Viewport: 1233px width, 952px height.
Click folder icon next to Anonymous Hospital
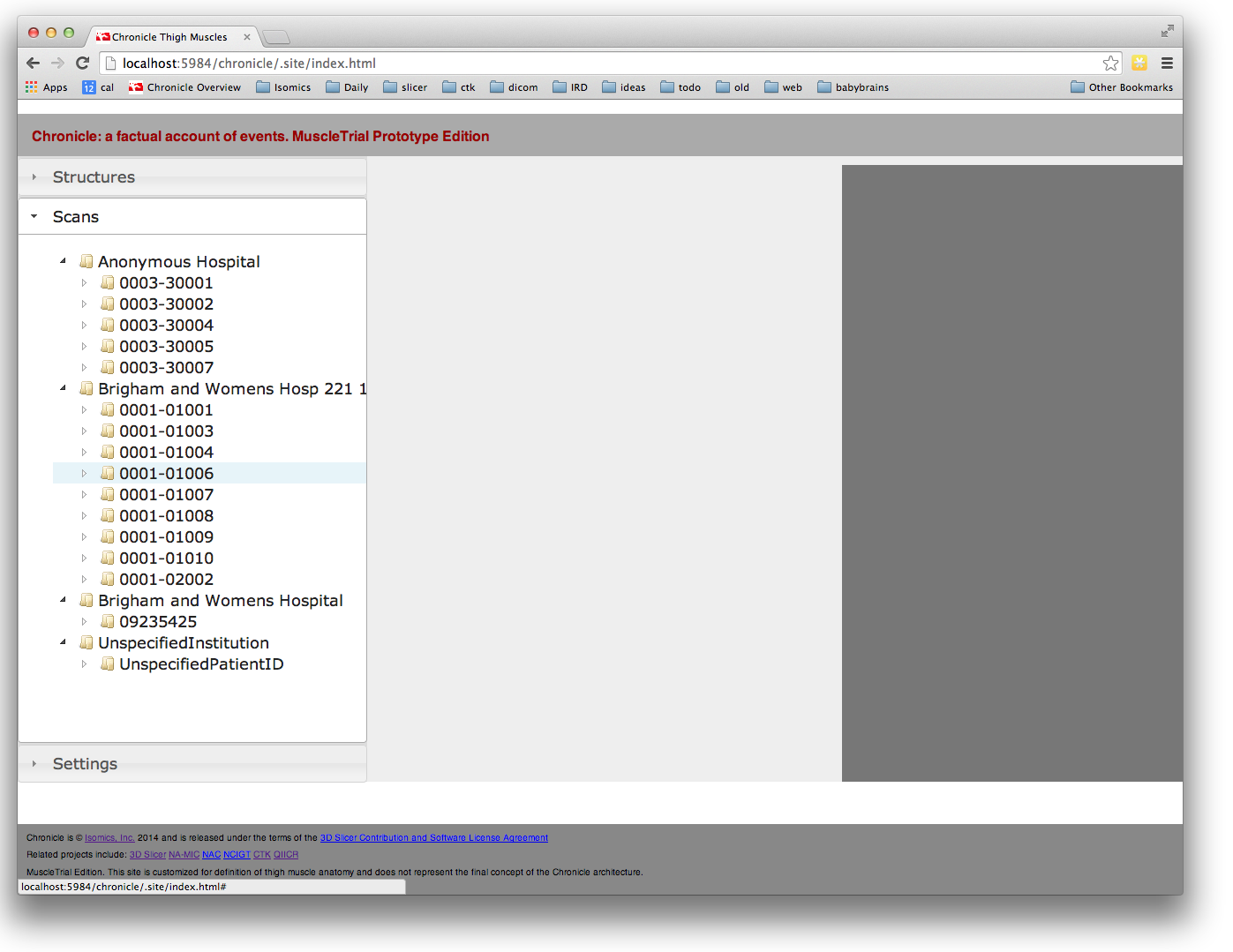86,261
